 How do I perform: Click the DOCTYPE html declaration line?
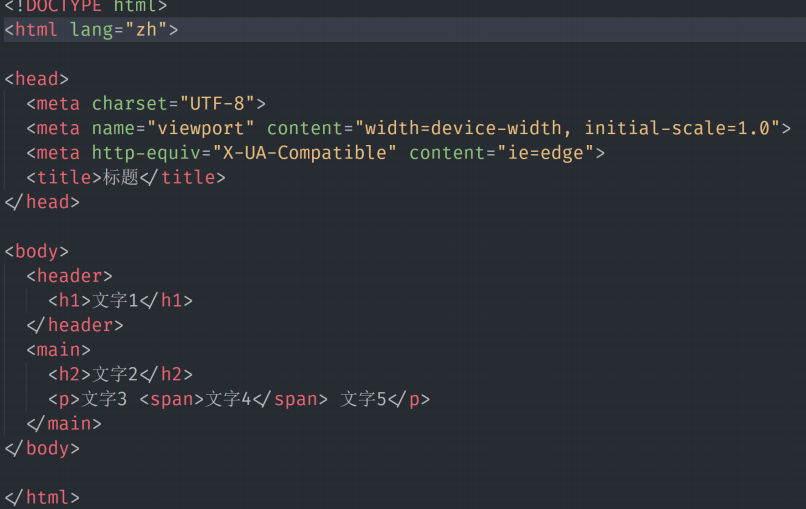(x=86, y=6)
